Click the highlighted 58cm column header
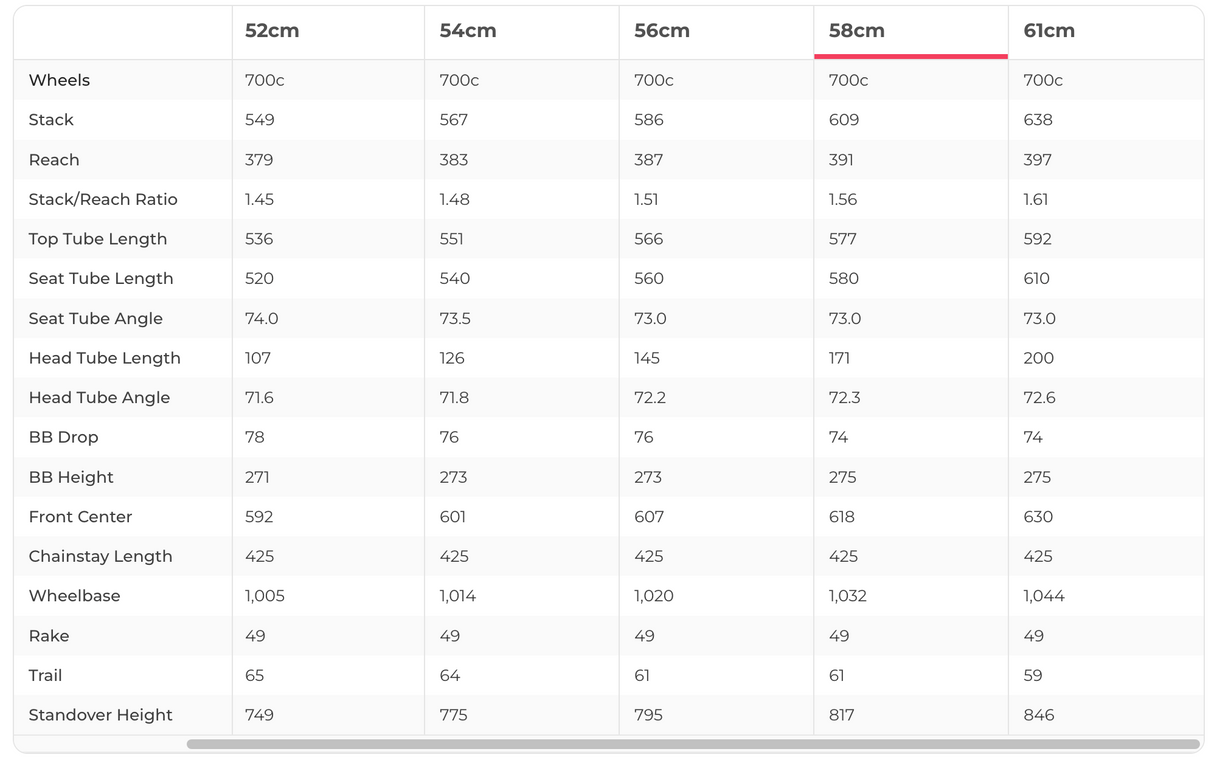 click(x=857, y=31)
